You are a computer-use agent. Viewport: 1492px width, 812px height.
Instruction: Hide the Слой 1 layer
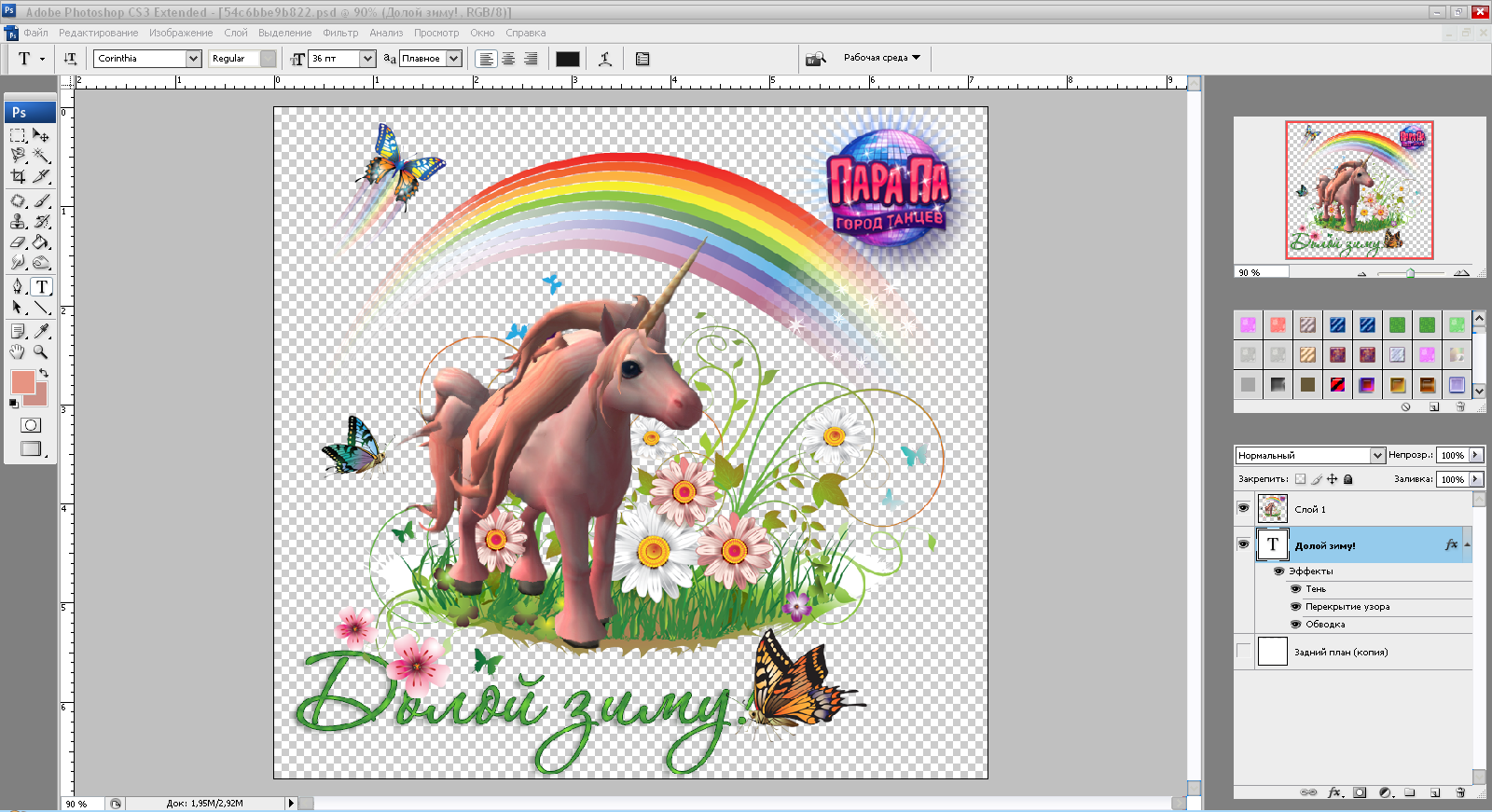coord(1243,508)
